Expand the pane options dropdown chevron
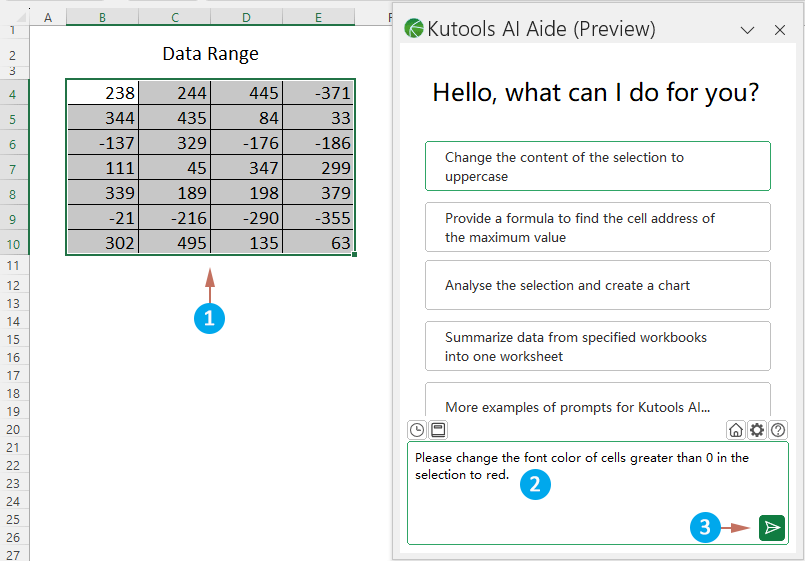The width and height of the screenshot is (805, 561). 747,30
